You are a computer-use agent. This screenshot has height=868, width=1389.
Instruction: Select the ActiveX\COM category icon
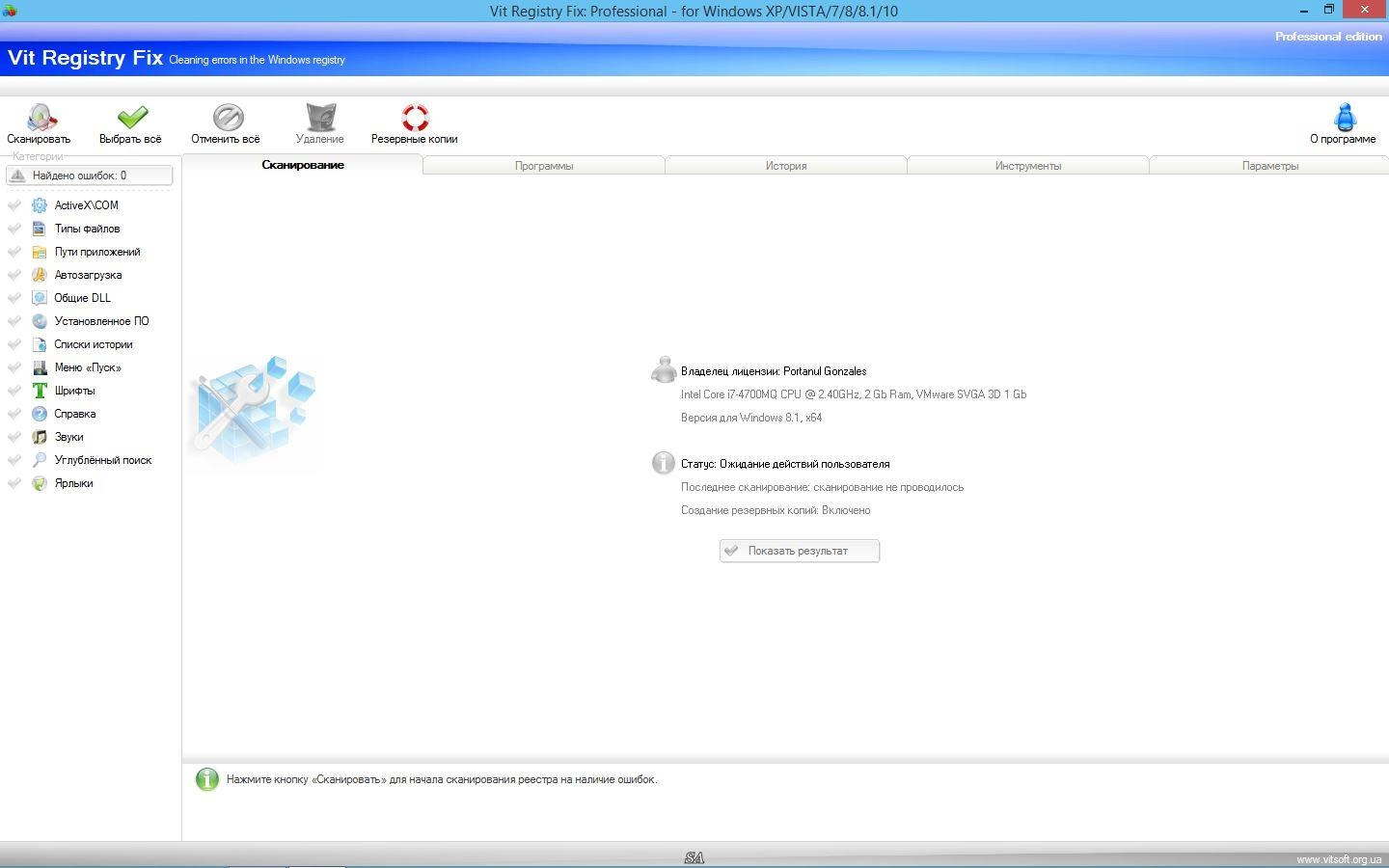point(40,205)
